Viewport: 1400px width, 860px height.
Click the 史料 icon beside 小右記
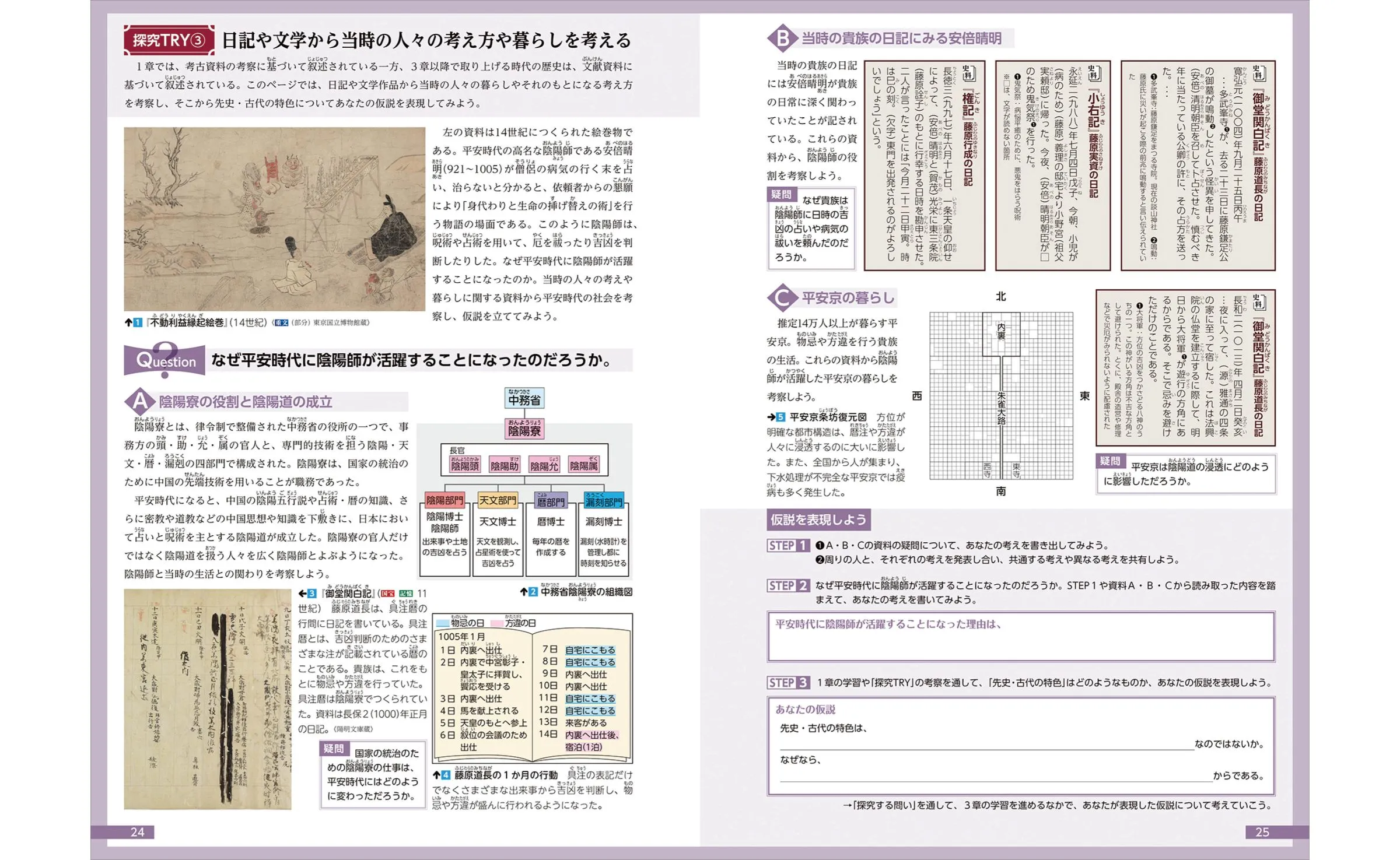(x=1094, y=74)
